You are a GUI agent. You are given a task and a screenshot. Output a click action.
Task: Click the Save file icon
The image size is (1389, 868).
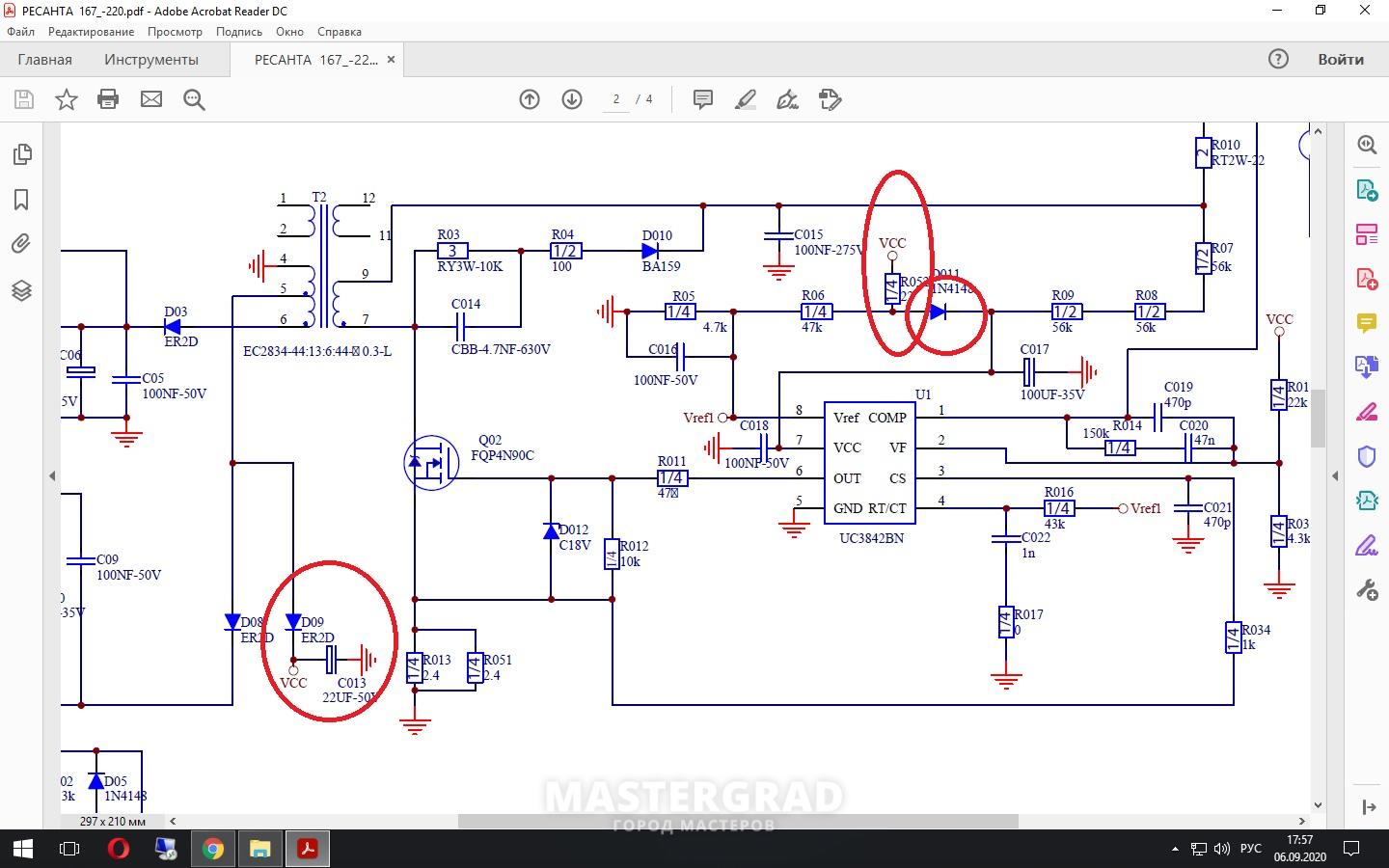click(24, 99)
